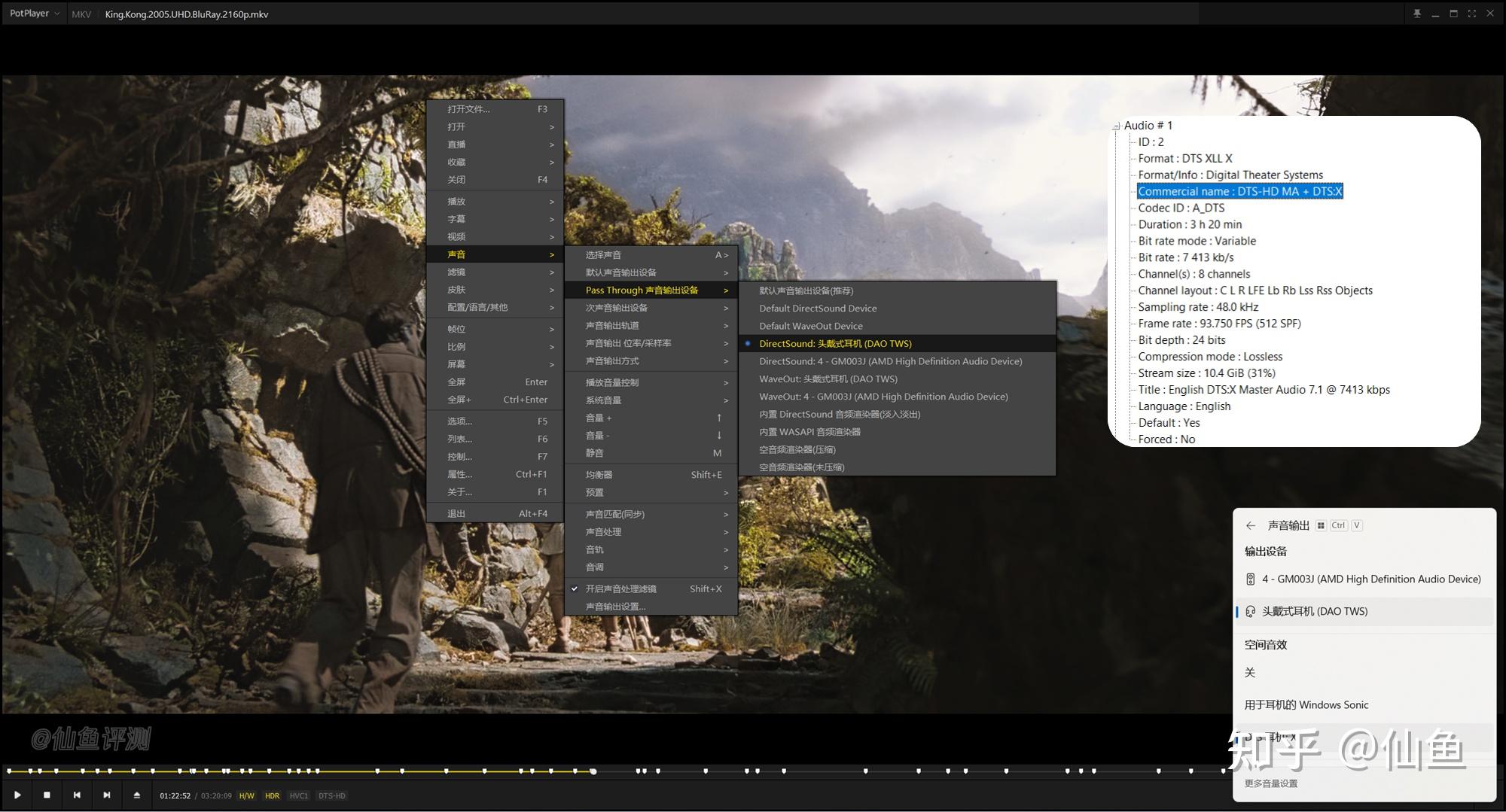Select 头戴式耳机 (DAO TWS) in sound panel
Image resolution: width=1506 pixels, height=812 pixels.
pyautogui.click(x=1364, y=612)
